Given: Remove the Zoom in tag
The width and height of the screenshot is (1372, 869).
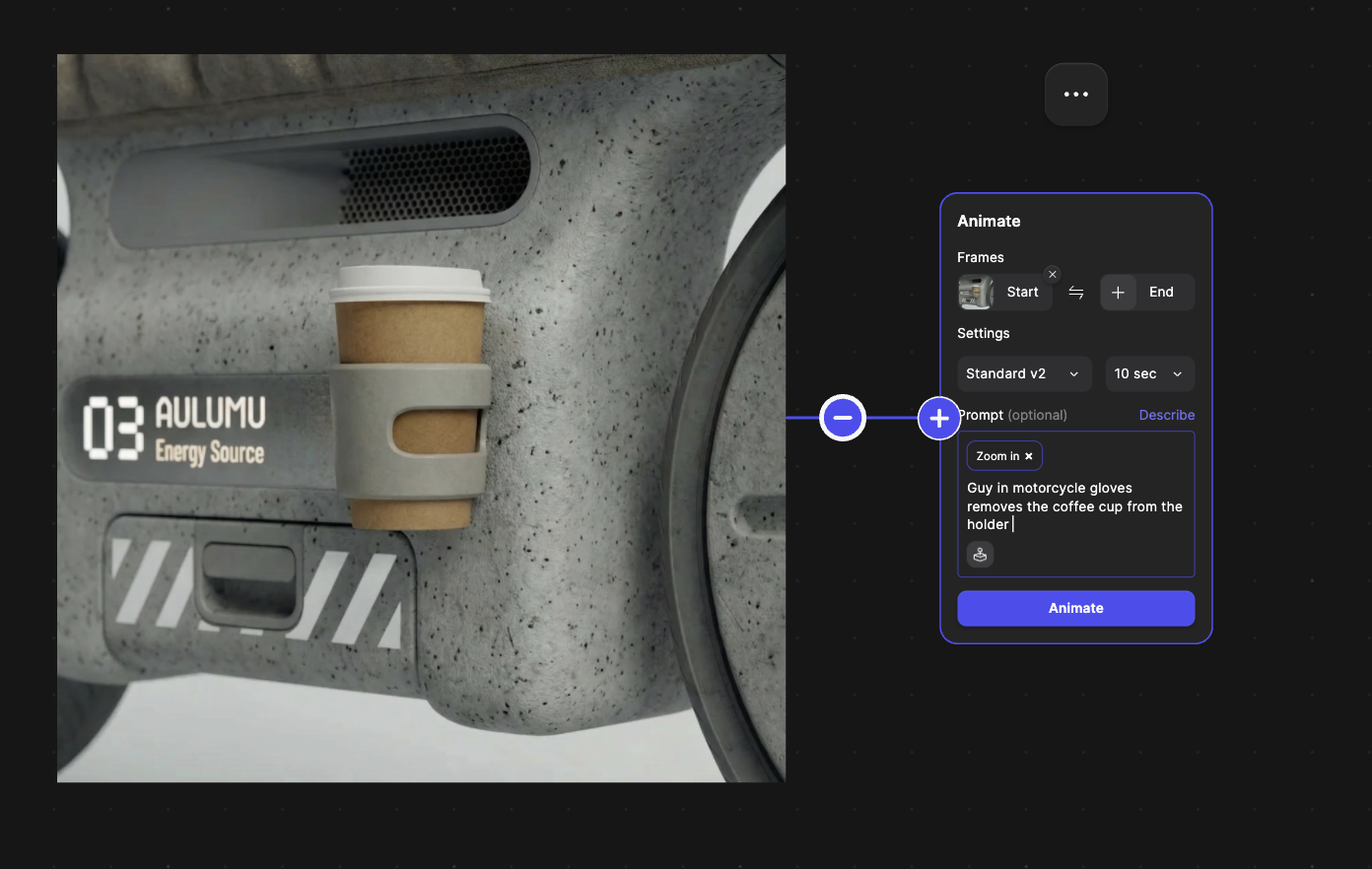Looking at the screenshot, I should [1029, 456].
